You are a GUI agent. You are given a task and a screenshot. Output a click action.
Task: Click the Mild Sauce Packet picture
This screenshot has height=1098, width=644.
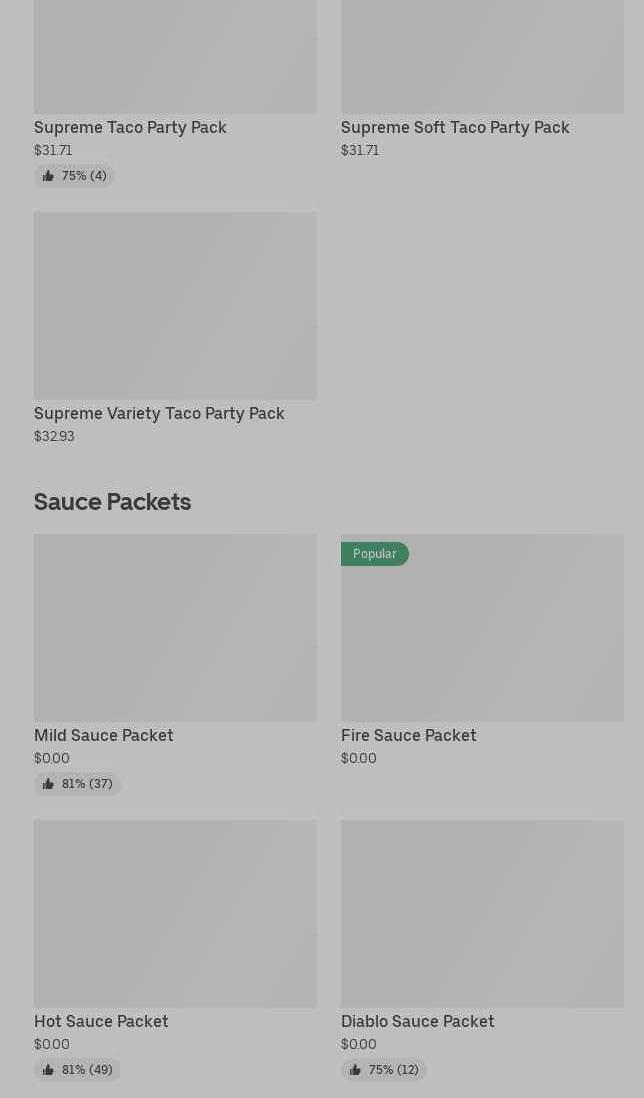pyautogui.click(x=175, y=627)
